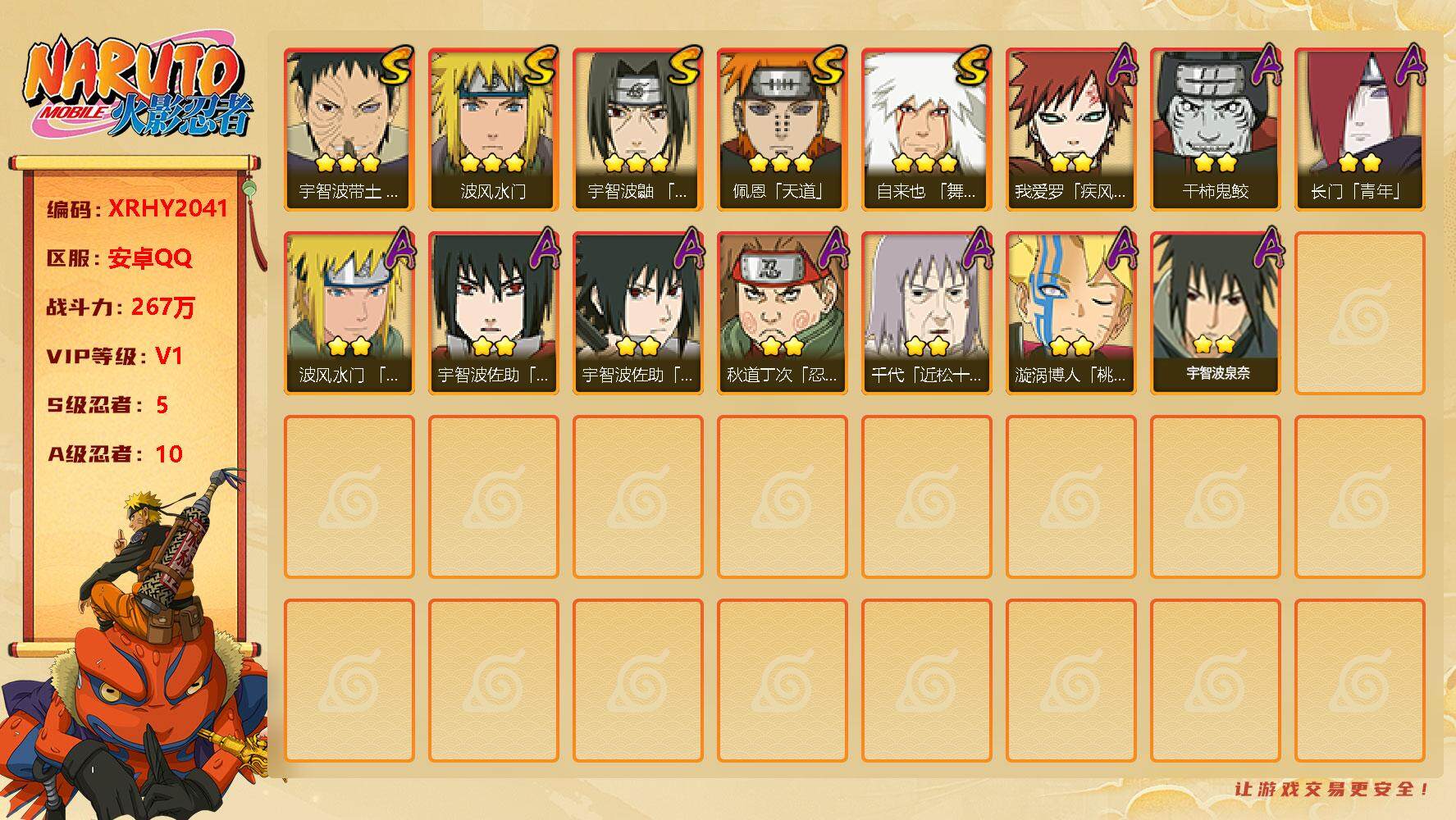This screenshot has width=1456, height=820.
Task: Click the 战斗力 267万 stat line
Action: 121,307
